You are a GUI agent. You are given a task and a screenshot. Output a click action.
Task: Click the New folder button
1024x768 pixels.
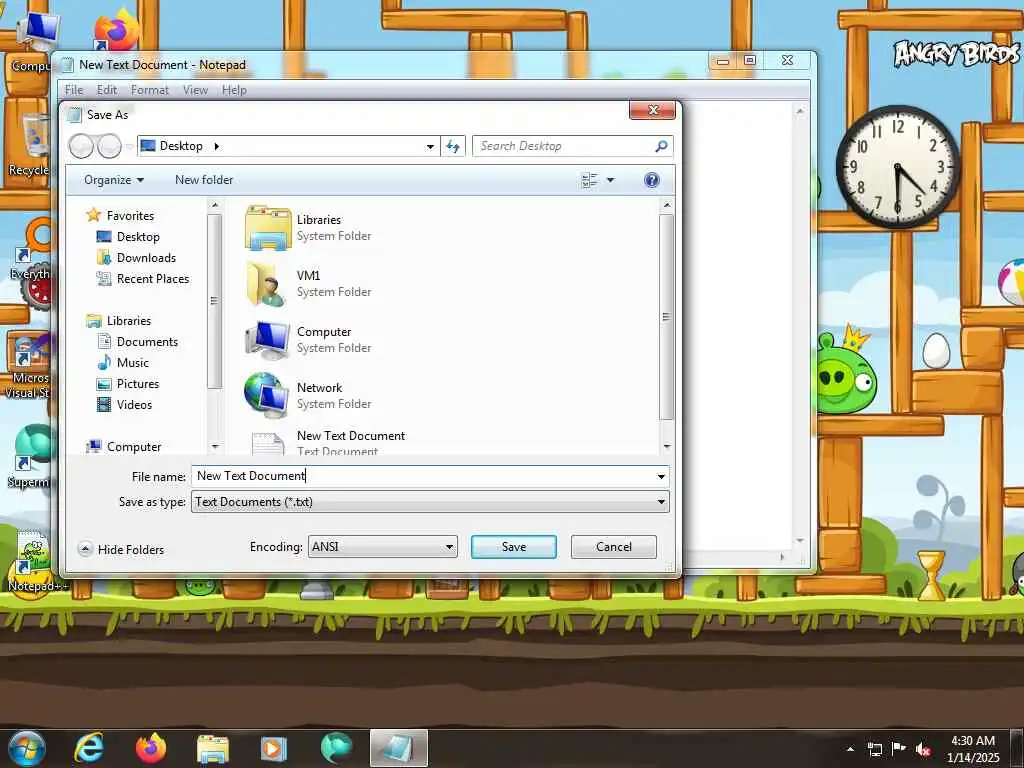(204, 180)
